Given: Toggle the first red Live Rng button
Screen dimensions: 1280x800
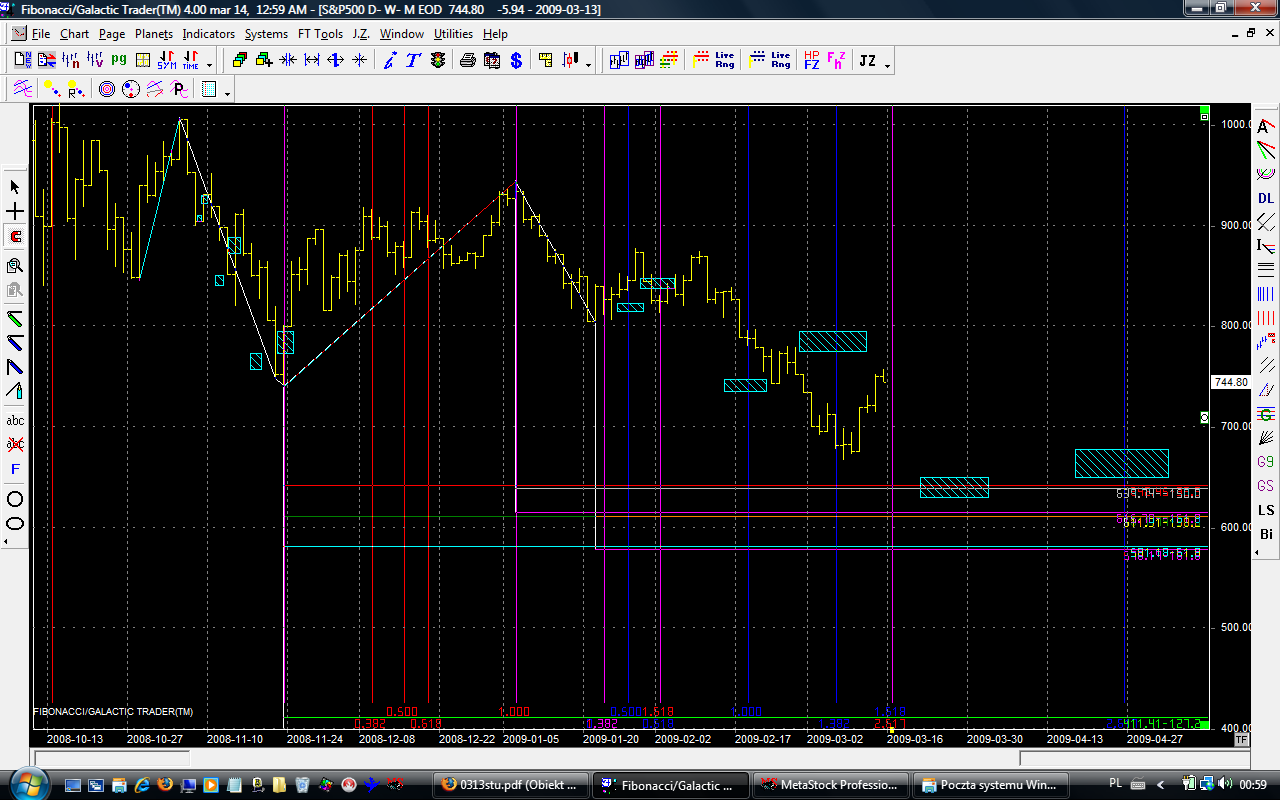Looking at the screenshot, I should tap(714, 60).
